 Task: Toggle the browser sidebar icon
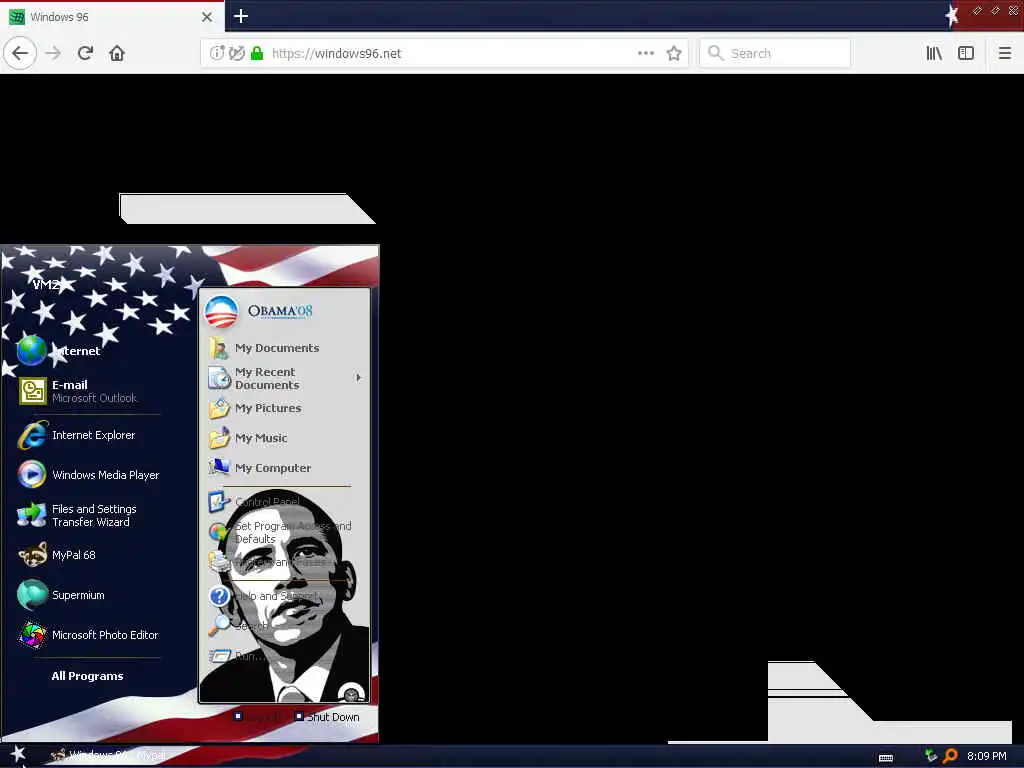(x=966, y=54)
